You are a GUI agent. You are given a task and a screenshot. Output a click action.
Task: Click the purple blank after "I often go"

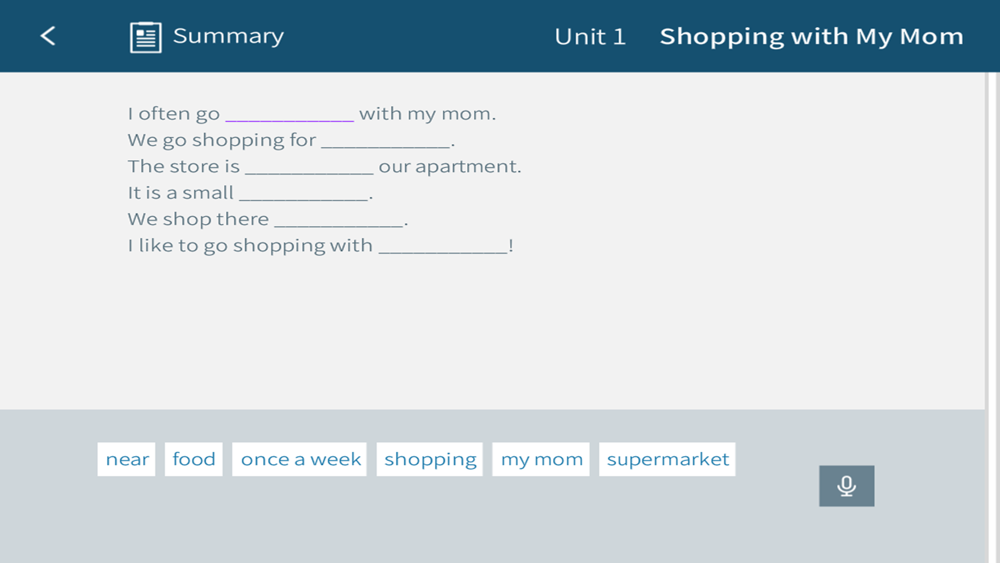(290, 115)
